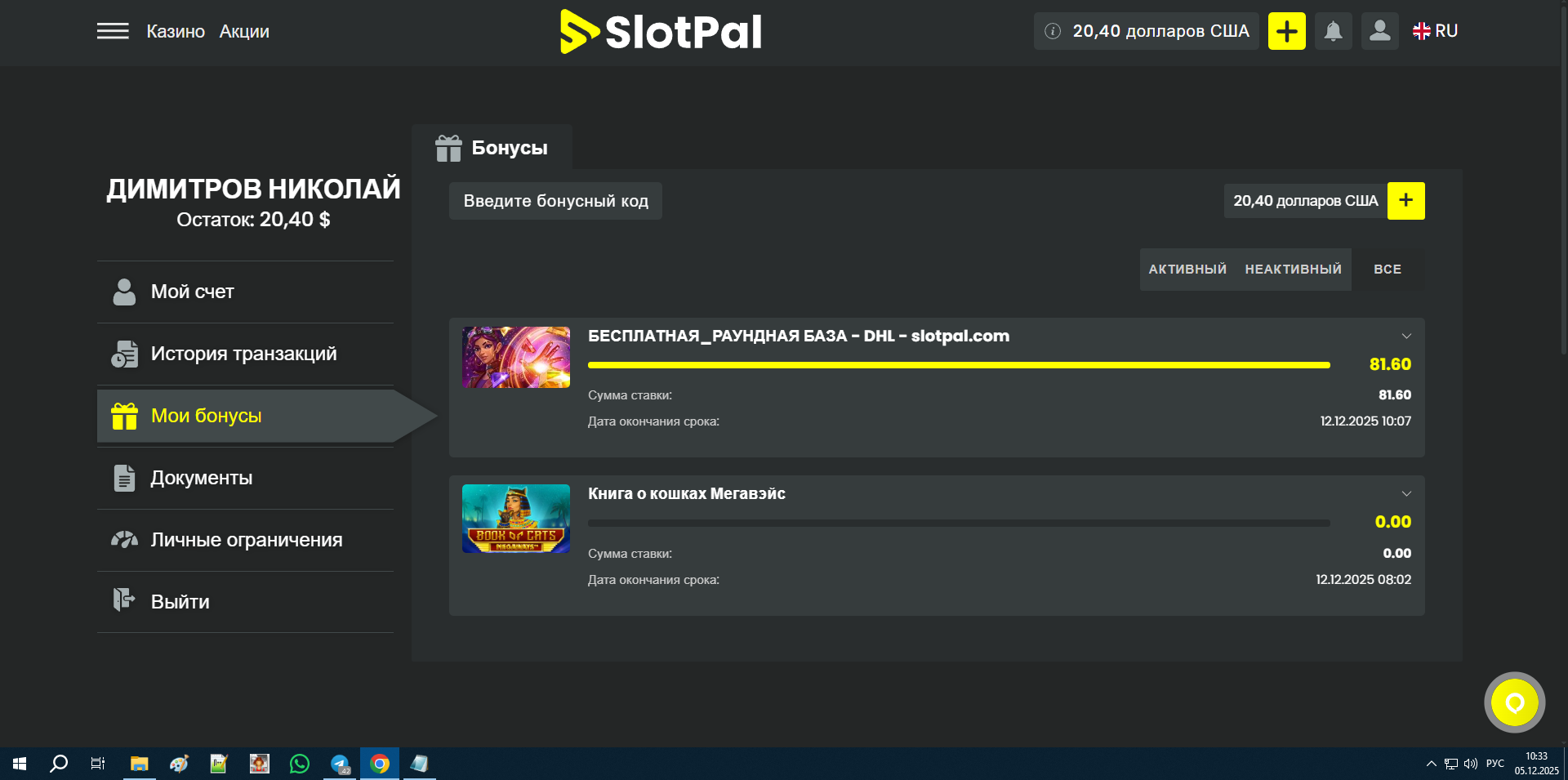Click the yellow wagering progress bar
The height and width of the screenshot is (780, 1568).
click(958, 365)
